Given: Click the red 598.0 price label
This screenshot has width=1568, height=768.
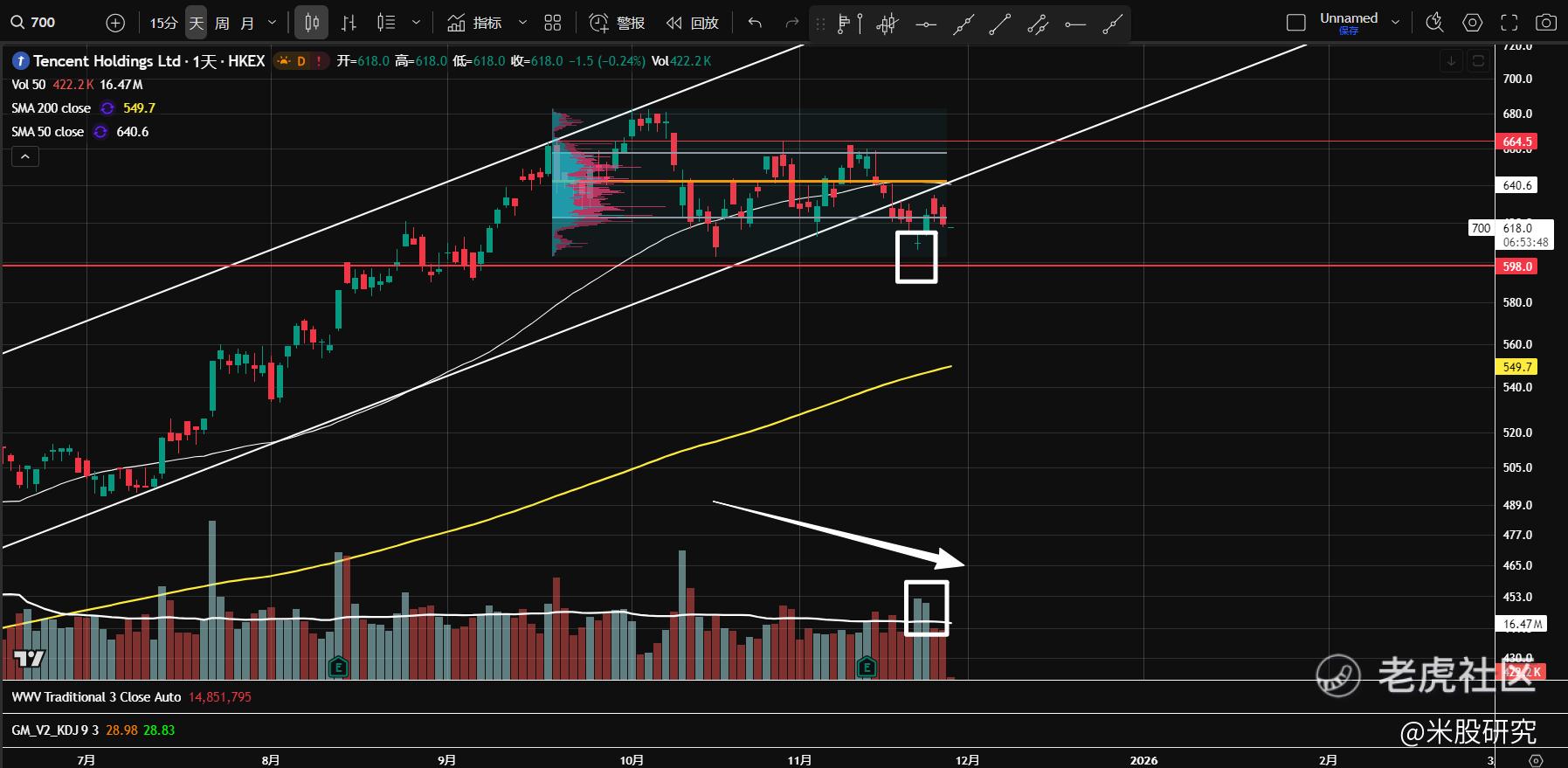Looking at the screenshot, I should pyautogui.click(x=1517, y=266).
